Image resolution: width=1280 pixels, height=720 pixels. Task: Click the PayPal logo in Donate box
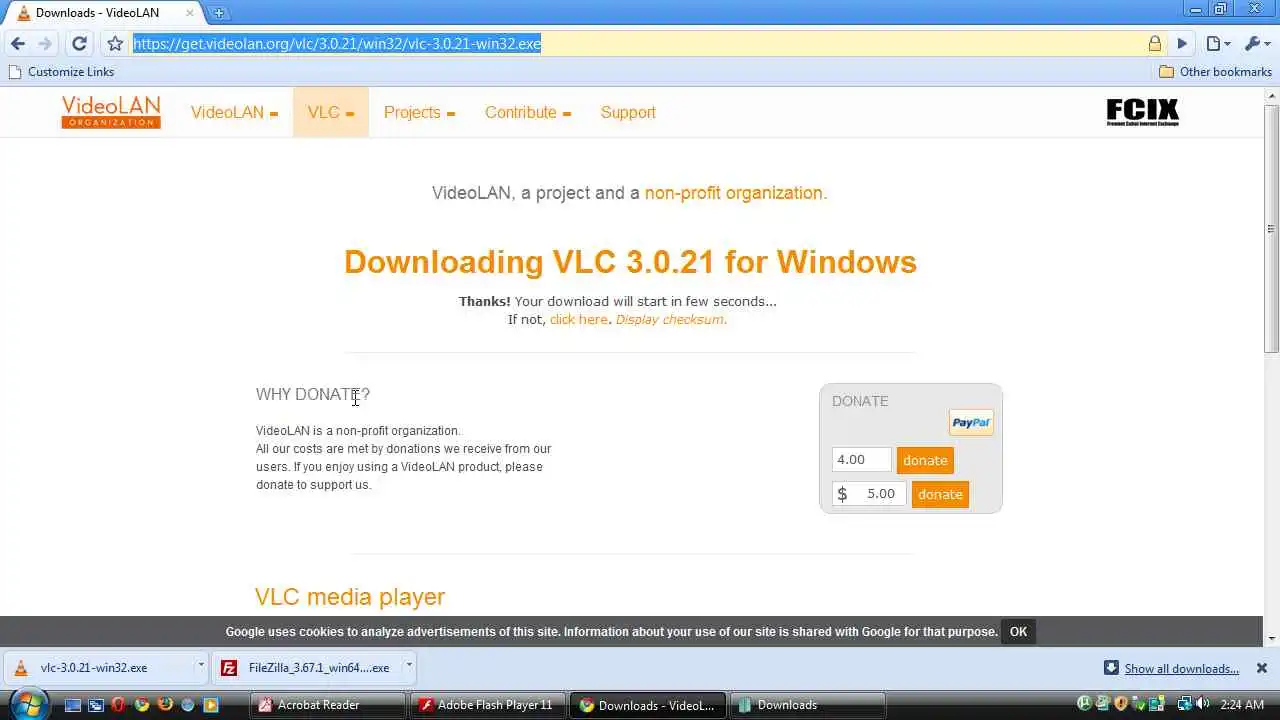[x=971, y=422]
